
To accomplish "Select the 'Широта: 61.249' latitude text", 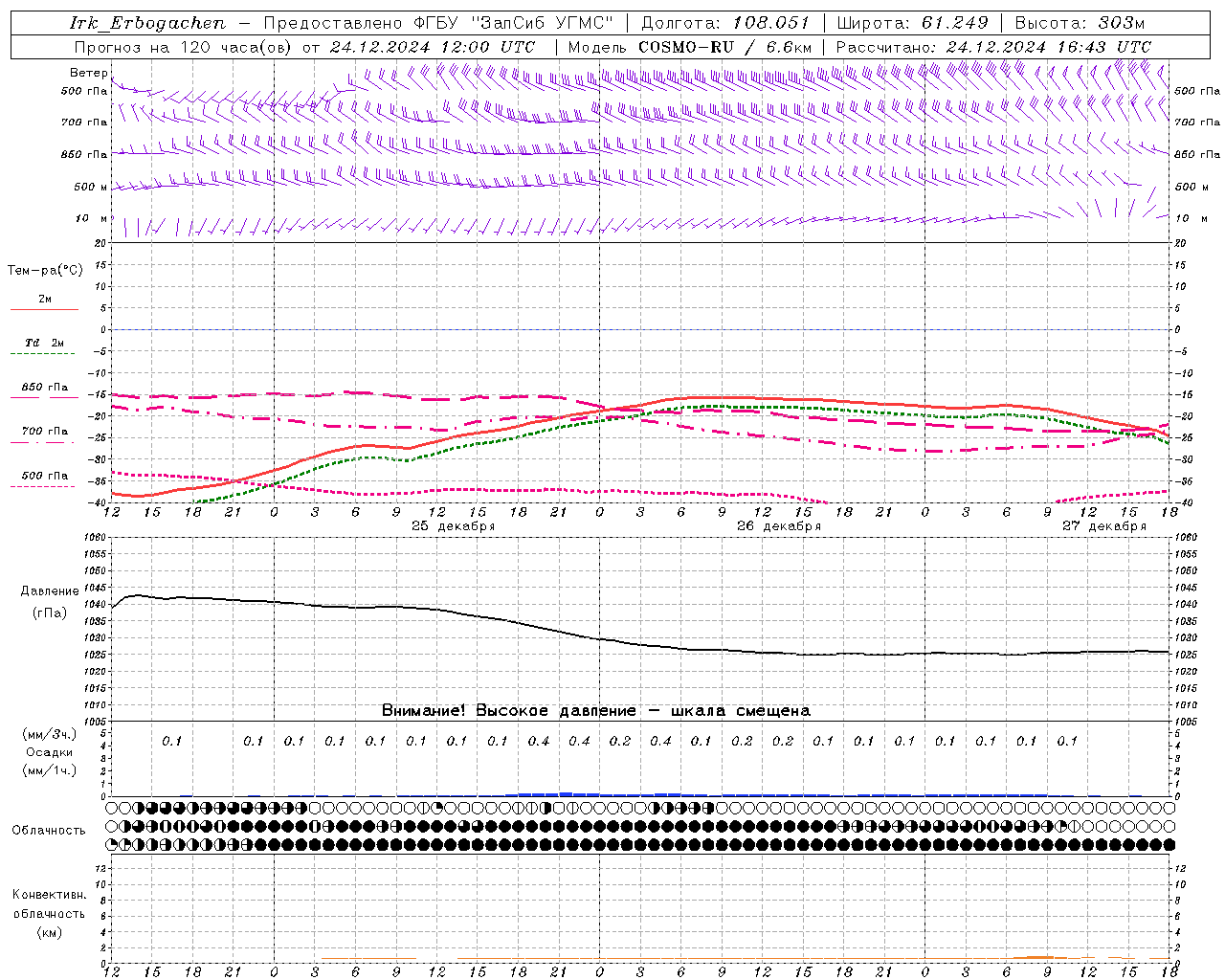I will [x=912, y=23].
